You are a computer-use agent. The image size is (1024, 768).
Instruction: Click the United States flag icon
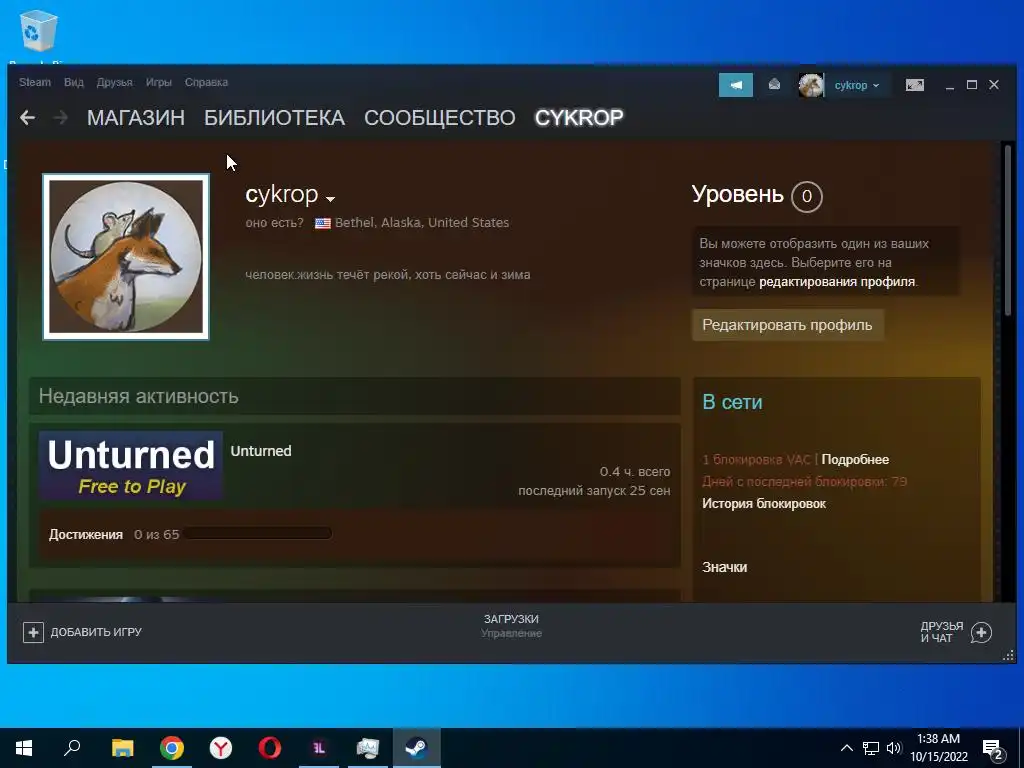[x=323, y=223]
